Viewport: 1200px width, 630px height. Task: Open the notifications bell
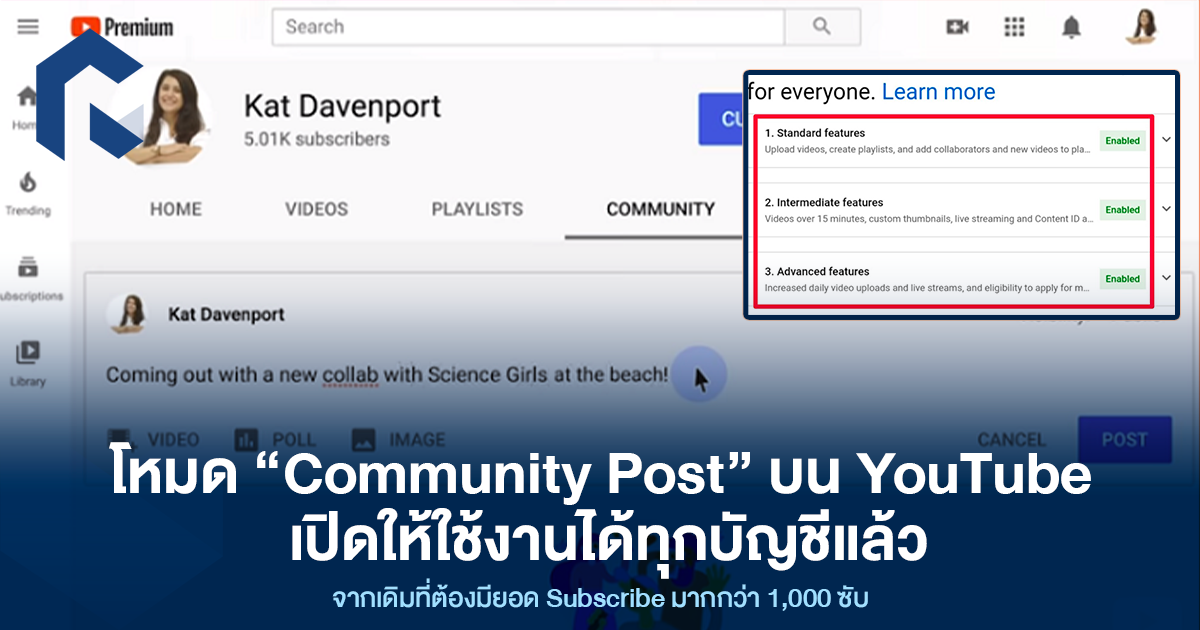pyautogui.click(x=1071, y=27)
